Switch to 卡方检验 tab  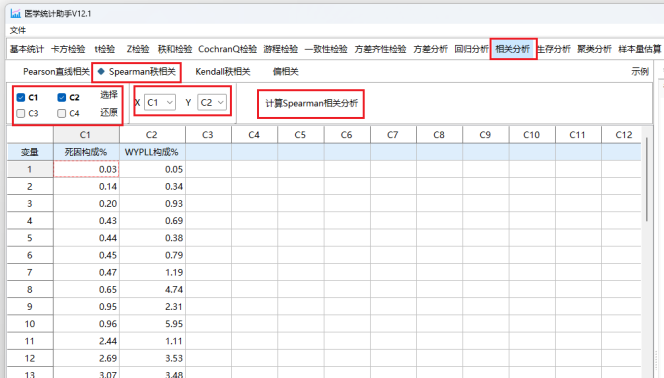(x=68, y=49)
